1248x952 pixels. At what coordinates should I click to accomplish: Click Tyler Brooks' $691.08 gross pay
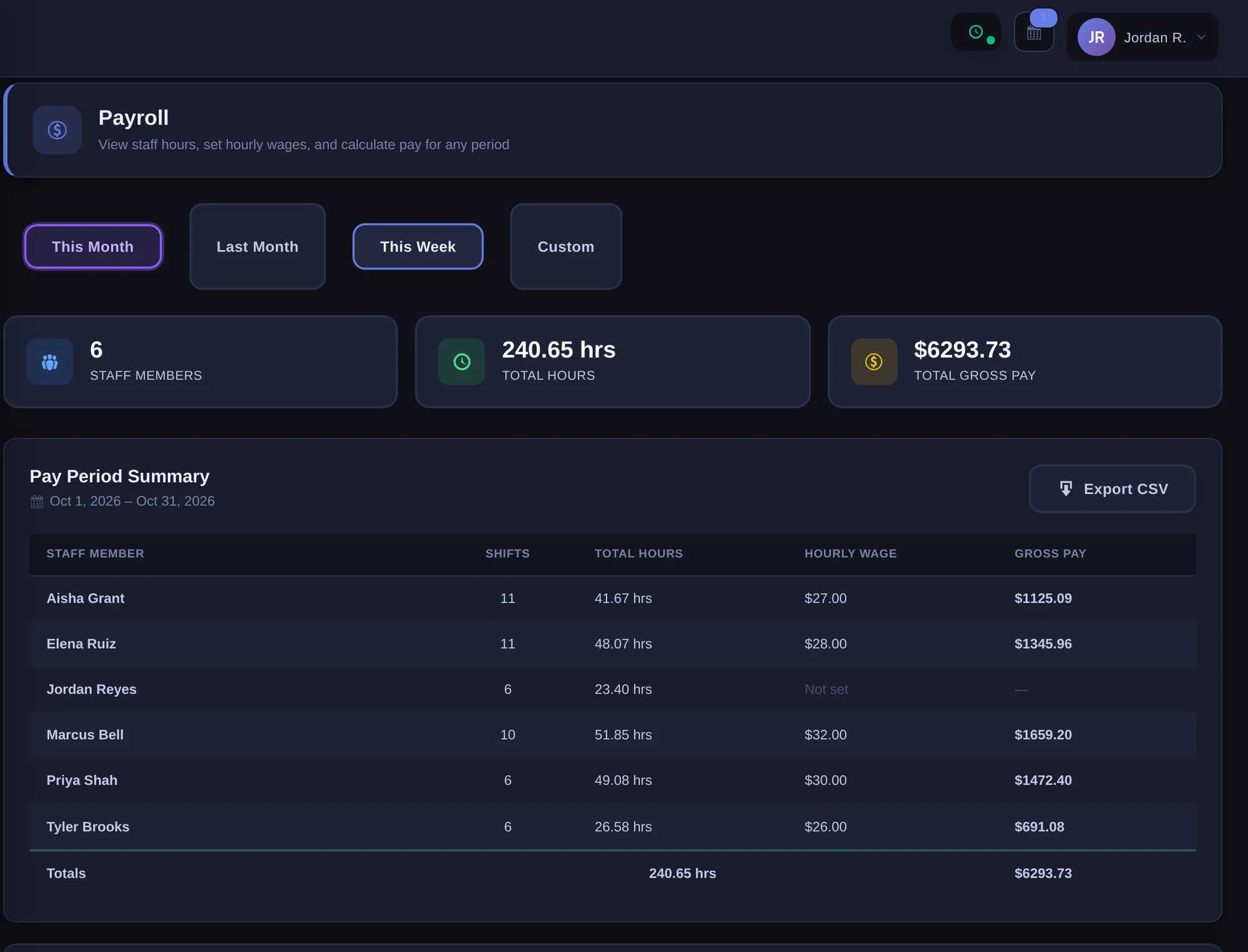click(x=1040, y=827)
